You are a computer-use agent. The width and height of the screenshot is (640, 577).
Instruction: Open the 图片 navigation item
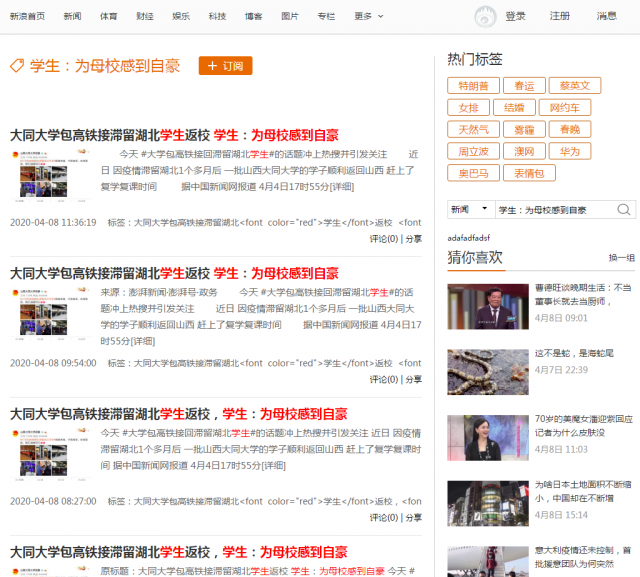(x=290, y=16)
